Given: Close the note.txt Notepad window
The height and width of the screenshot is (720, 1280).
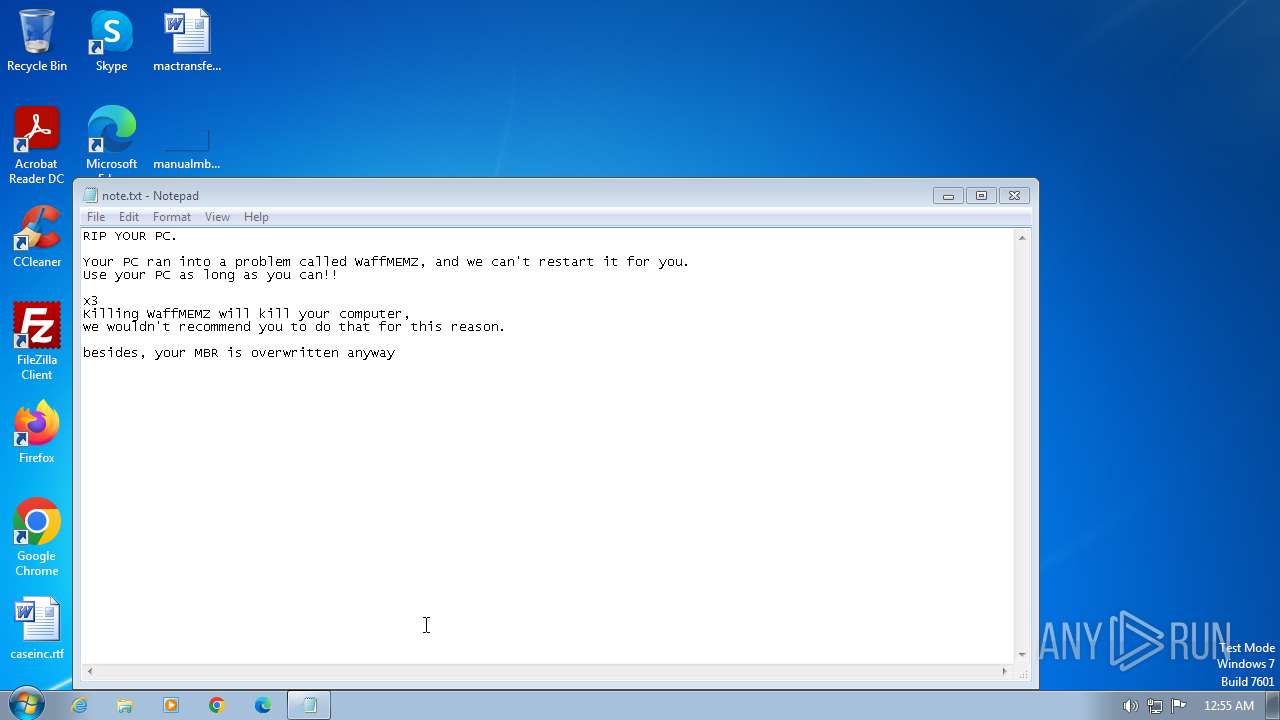Looking at the screenshot, I should coord(1014,196).
